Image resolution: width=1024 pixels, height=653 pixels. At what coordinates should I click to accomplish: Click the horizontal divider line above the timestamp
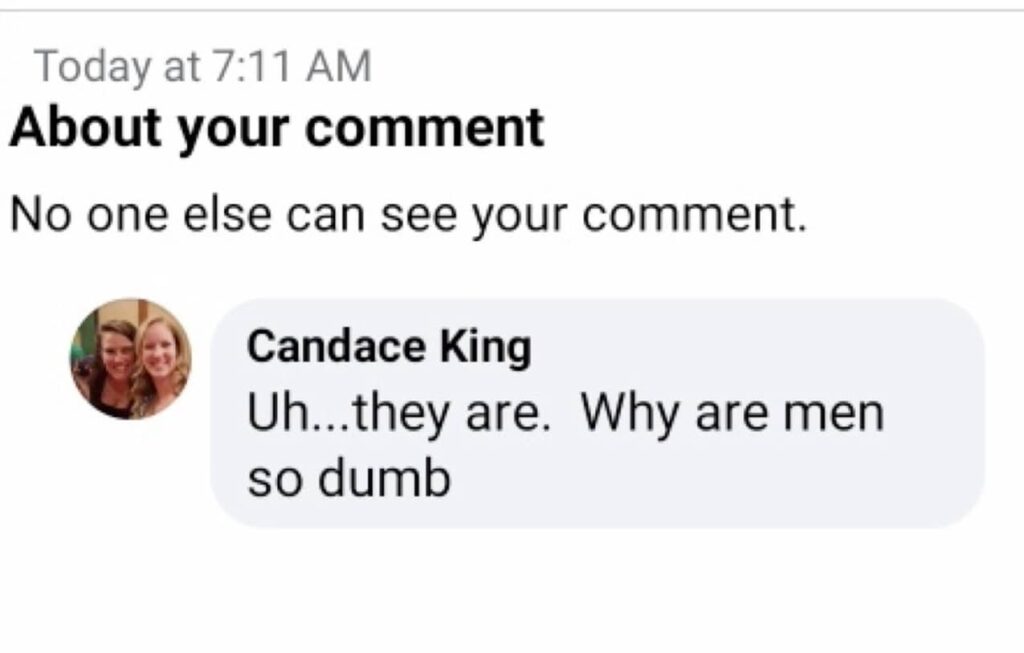[512, 10]
